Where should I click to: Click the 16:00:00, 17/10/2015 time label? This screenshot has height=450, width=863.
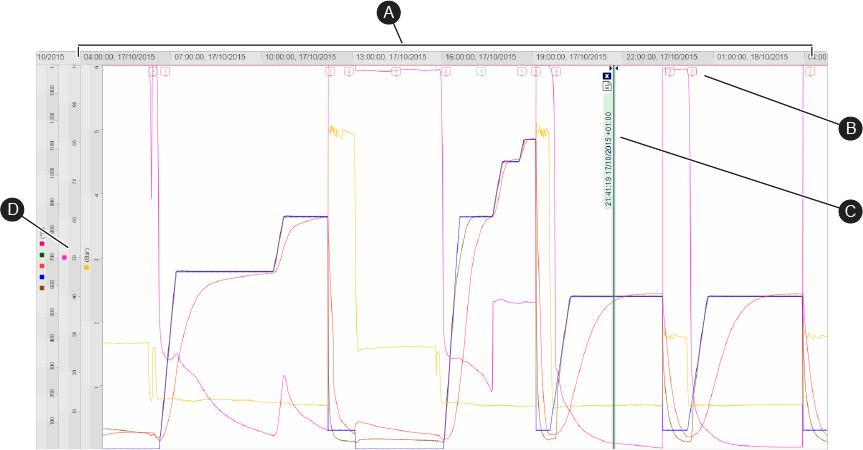coord(480,57)
